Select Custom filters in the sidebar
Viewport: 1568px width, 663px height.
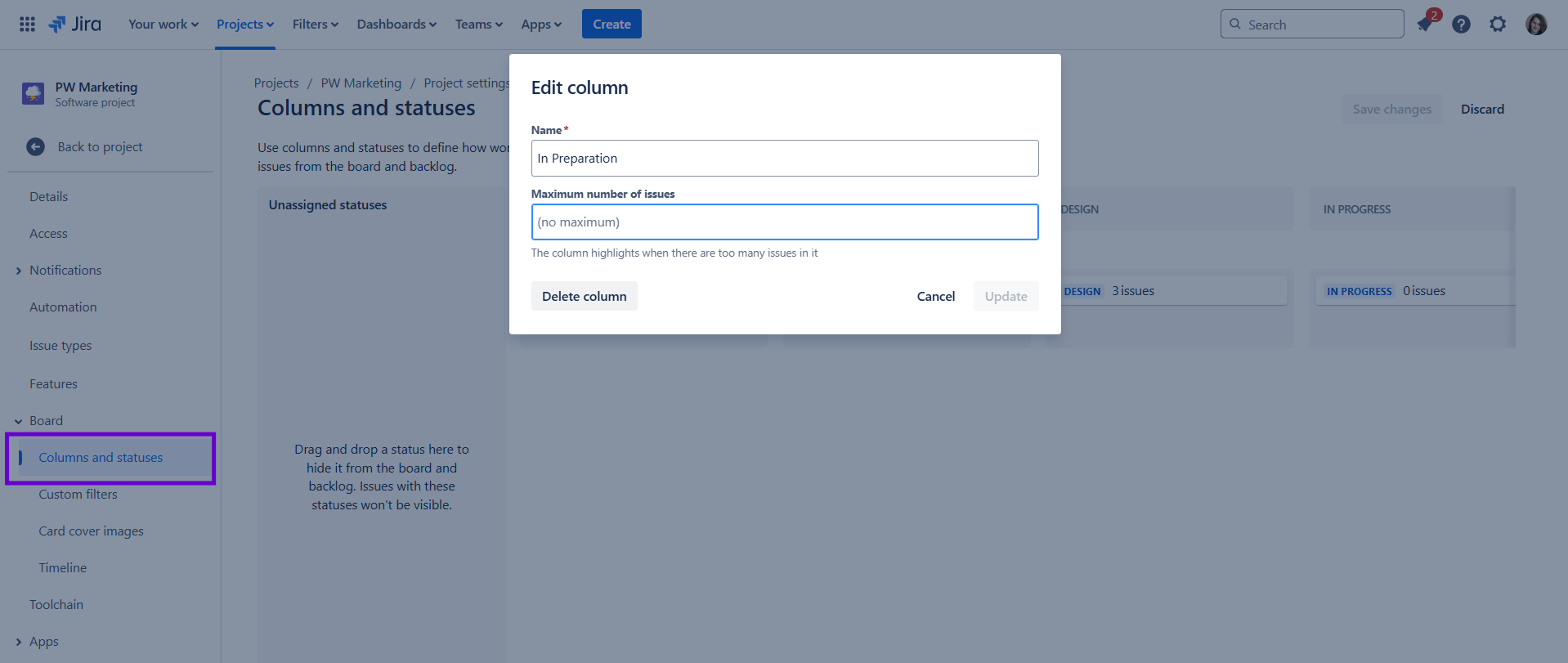coord(78,494)
